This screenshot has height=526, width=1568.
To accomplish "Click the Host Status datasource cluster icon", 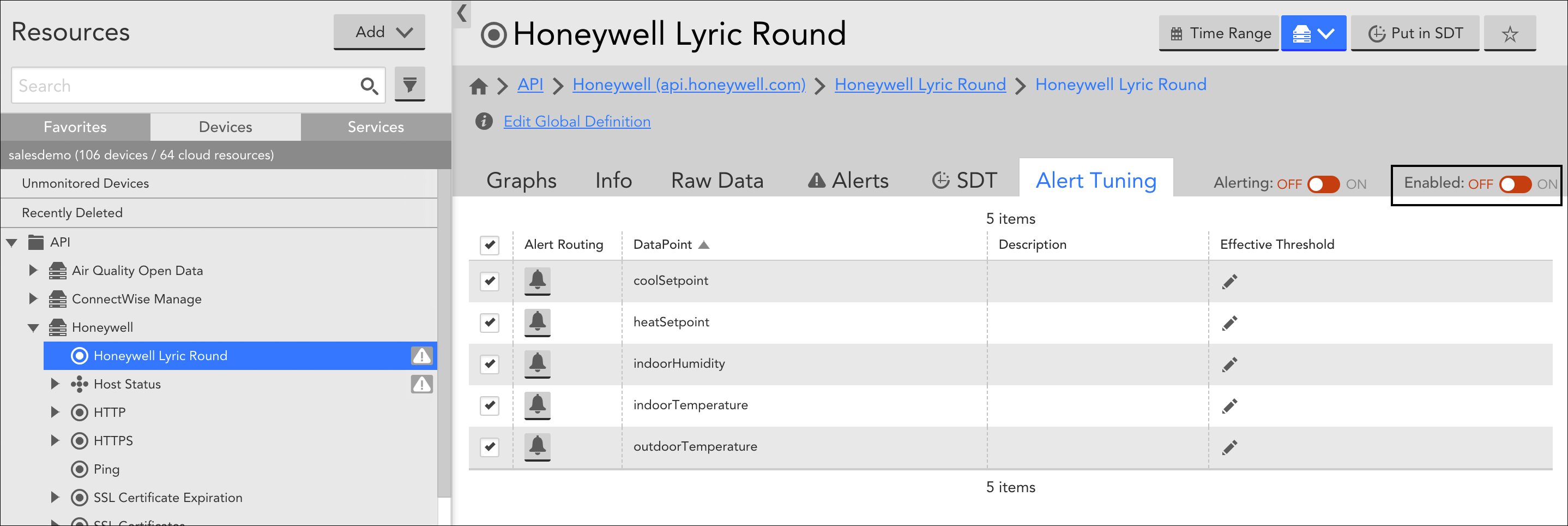I will pos(79,384).
